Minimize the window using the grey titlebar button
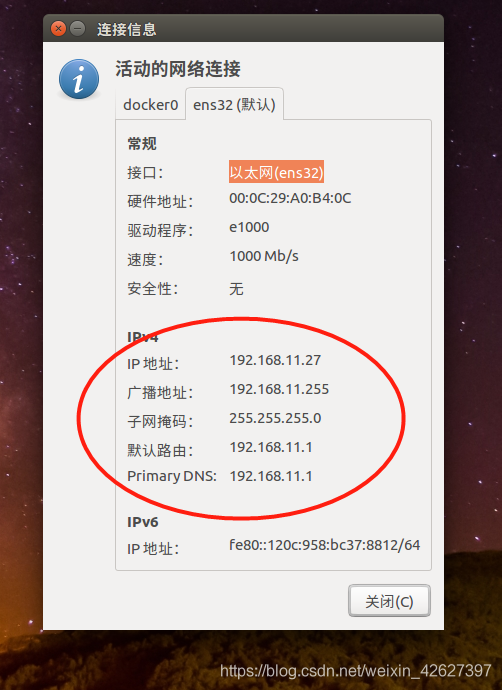502x690 pixels. pos(78,29)
